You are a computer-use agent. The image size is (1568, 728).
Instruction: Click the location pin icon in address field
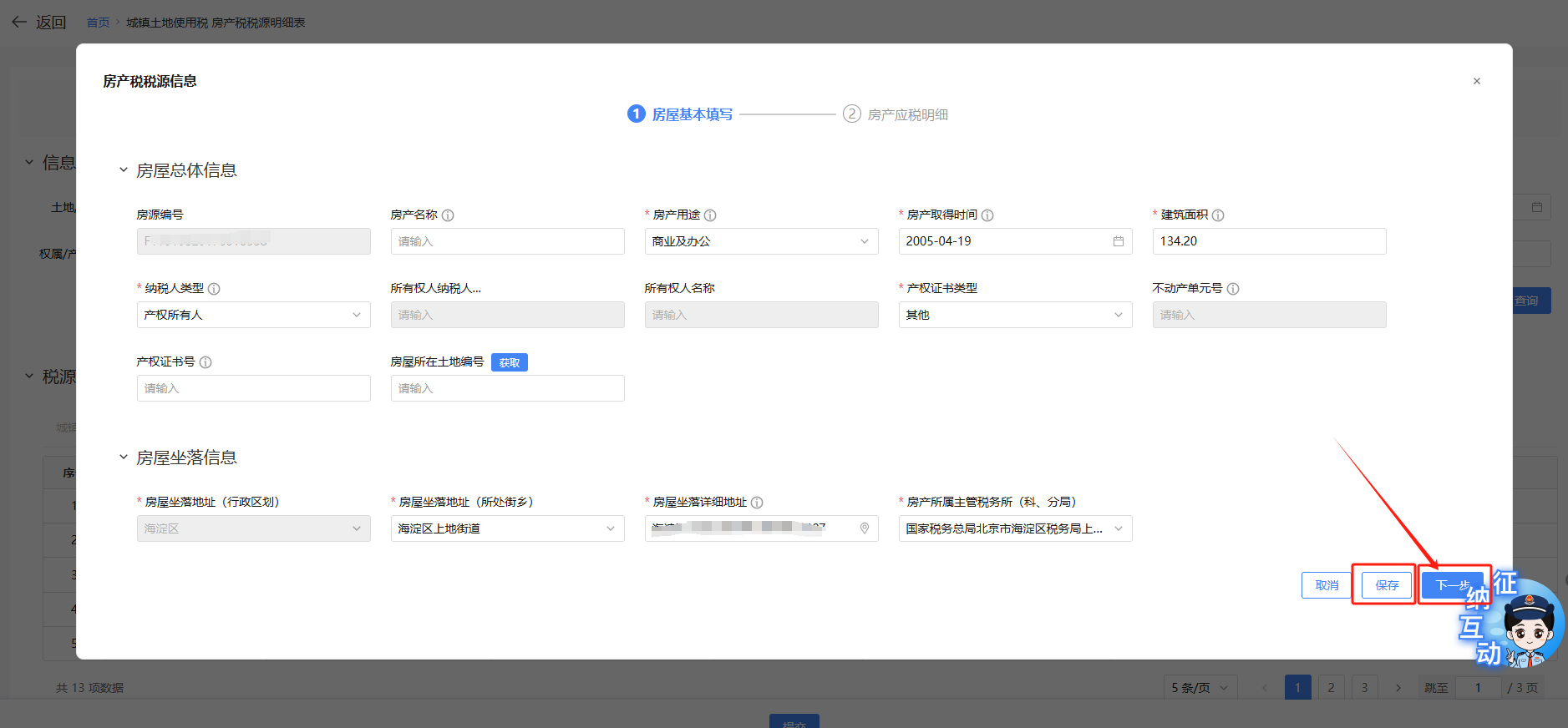pyautogui.click(x=865, y=528)
